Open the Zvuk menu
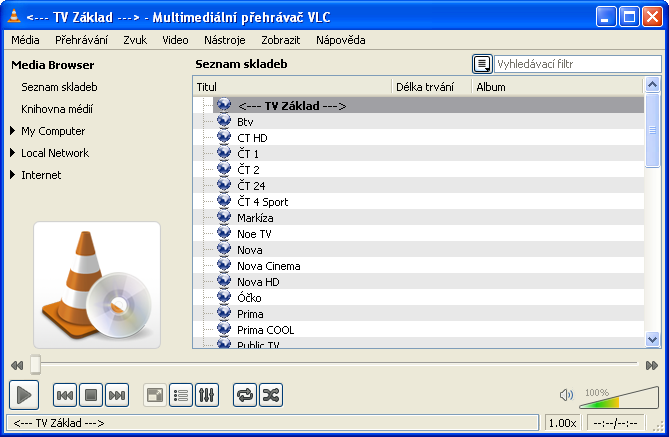Image resolution: width=669 pixels, height=437 pixels. 135,40
